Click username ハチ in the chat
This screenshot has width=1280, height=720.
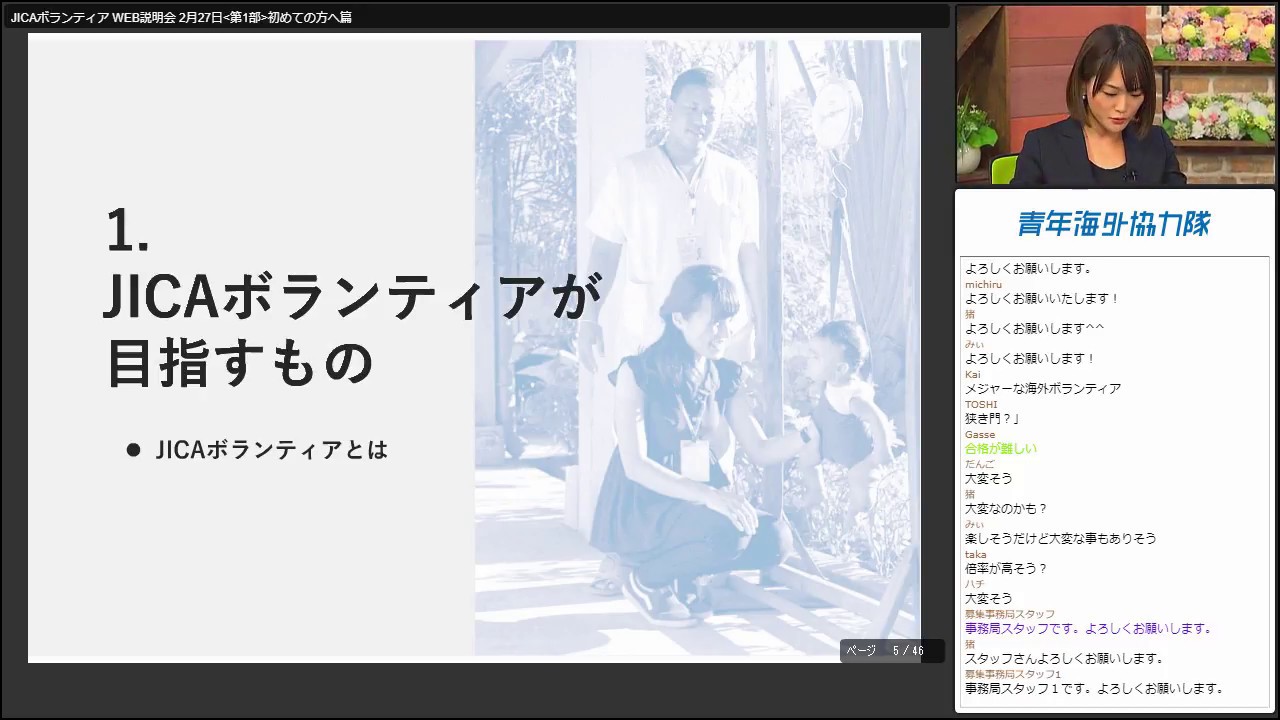pos(974,584)
